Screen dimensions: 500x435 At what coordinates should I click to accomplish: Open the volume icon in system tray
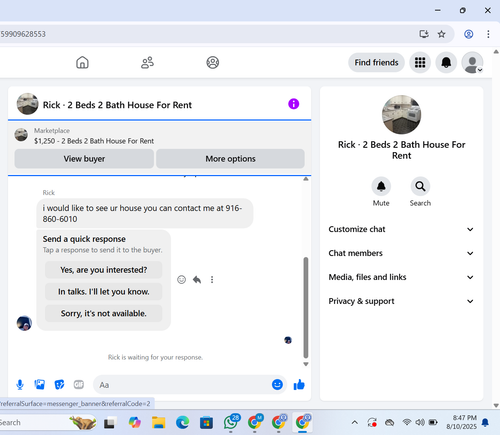pyautogui.click(x=420, y=423)
